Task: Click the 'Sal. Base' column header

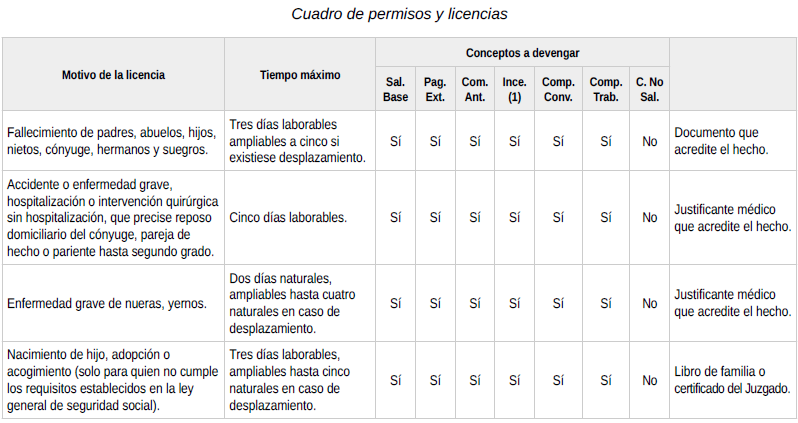Action: point(395,89)
